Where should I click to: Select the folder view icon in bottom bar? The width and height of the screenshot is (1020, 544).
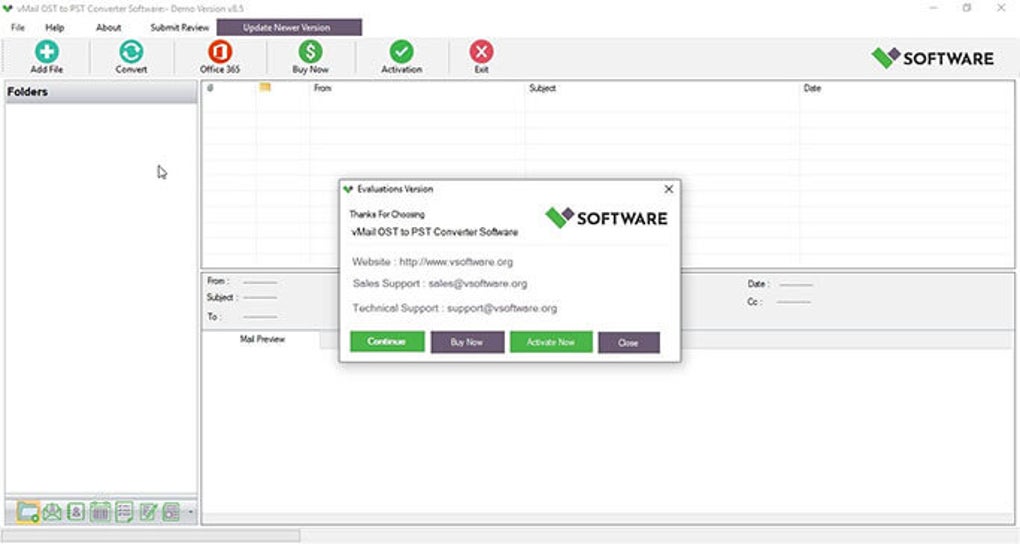pyautogui.click(x=28, y=512)
